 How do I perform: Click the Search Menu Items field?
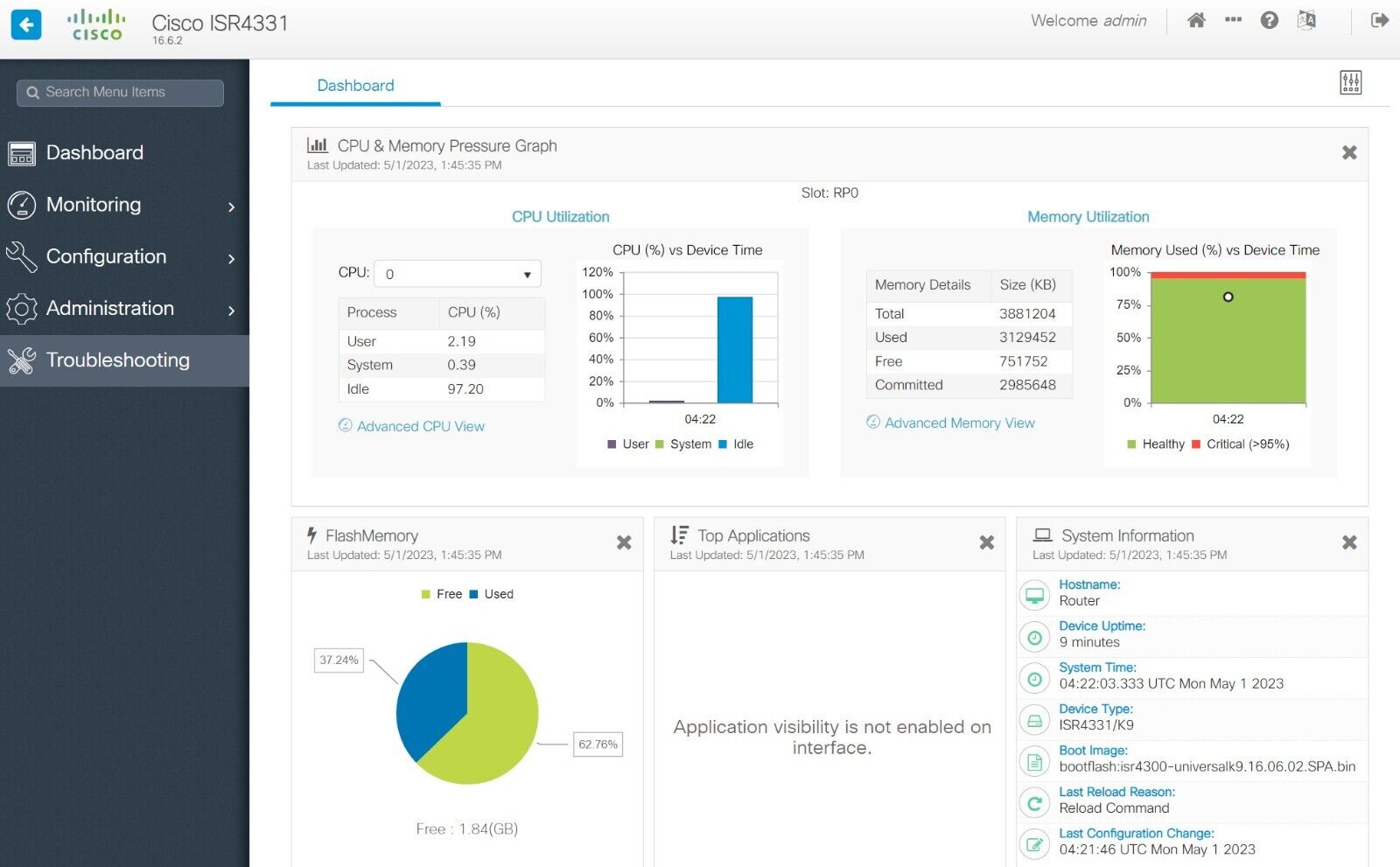[x=121, y=93]
